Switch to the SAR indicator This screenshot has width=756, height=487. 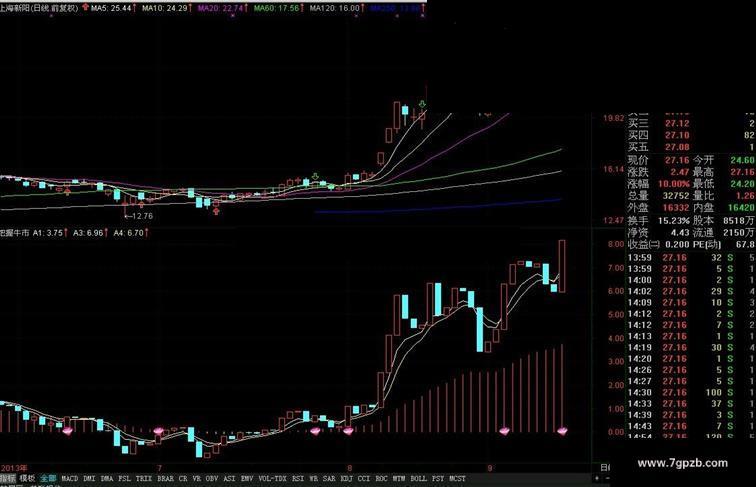pos(329,478)
